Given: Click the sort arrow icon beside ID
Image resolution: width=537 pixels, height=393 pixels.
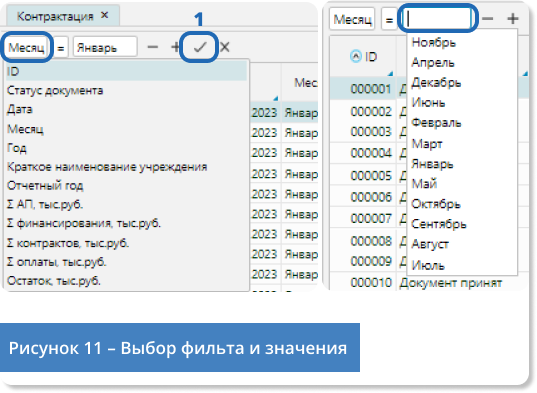Looking at the screenshot, I should coord(356,56).
